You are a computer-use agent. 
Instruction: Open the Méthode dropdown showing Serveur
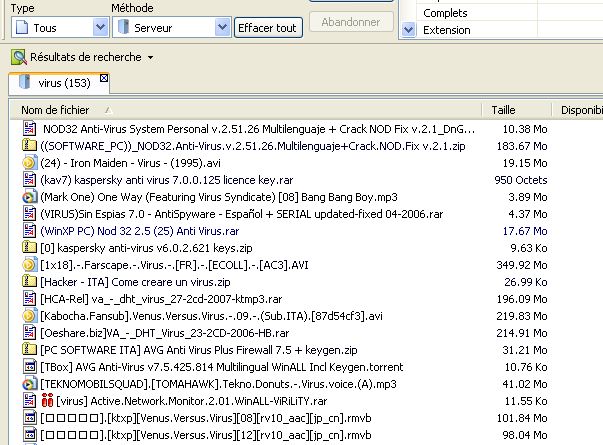tap(172, 28)
